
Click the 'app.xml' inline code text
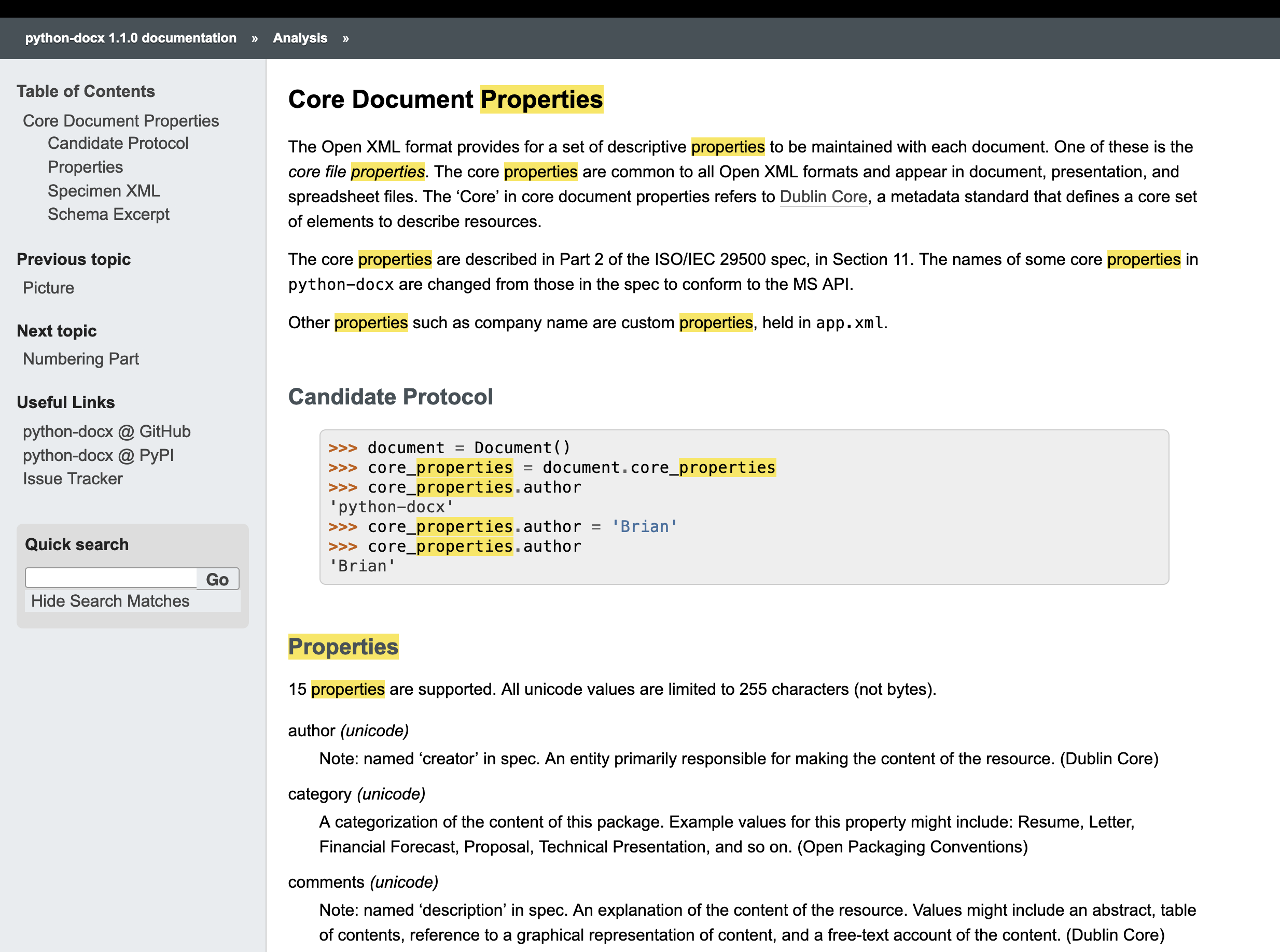click(850, 323)
